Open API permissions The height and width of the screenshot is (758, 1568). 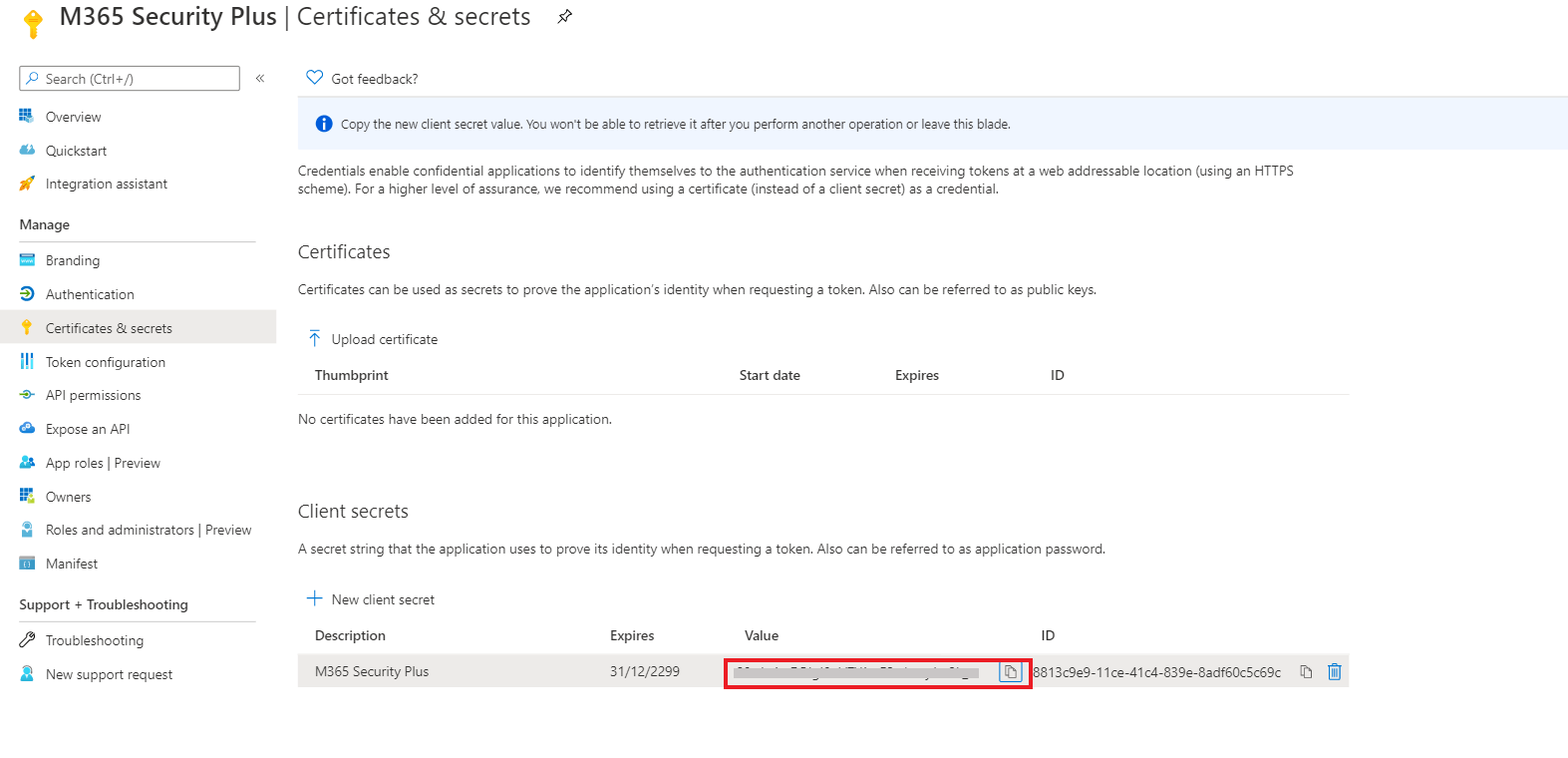click(93, 396)
